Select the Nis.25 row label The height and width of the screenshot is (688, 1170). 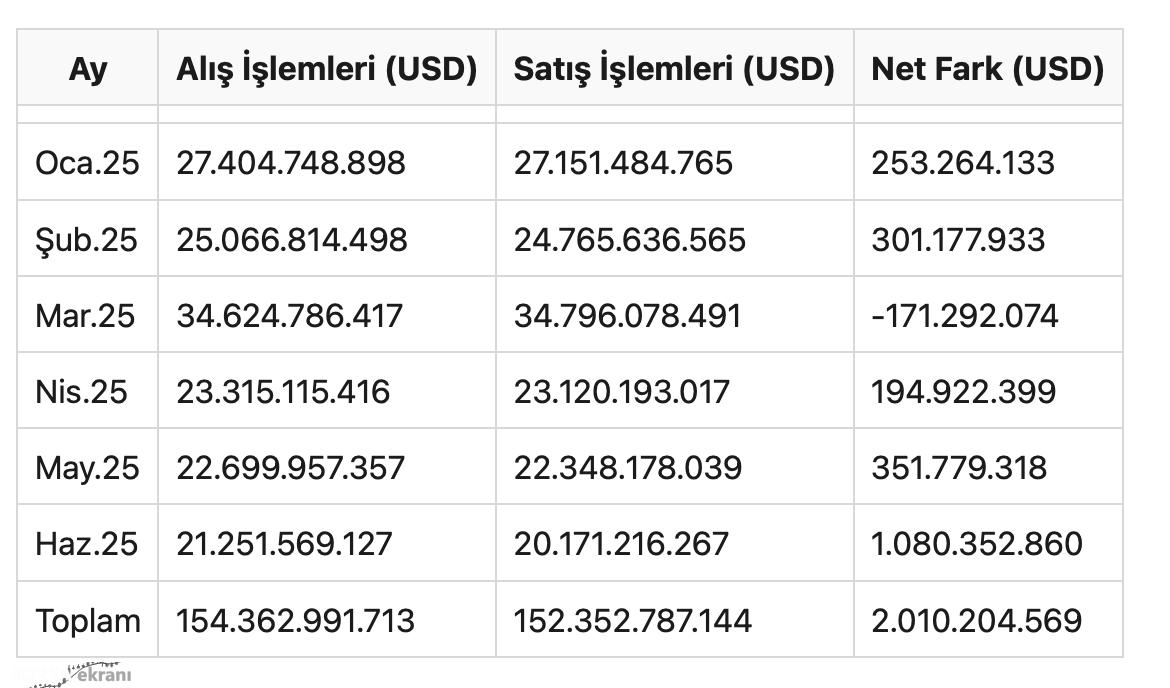click(81, 392)
